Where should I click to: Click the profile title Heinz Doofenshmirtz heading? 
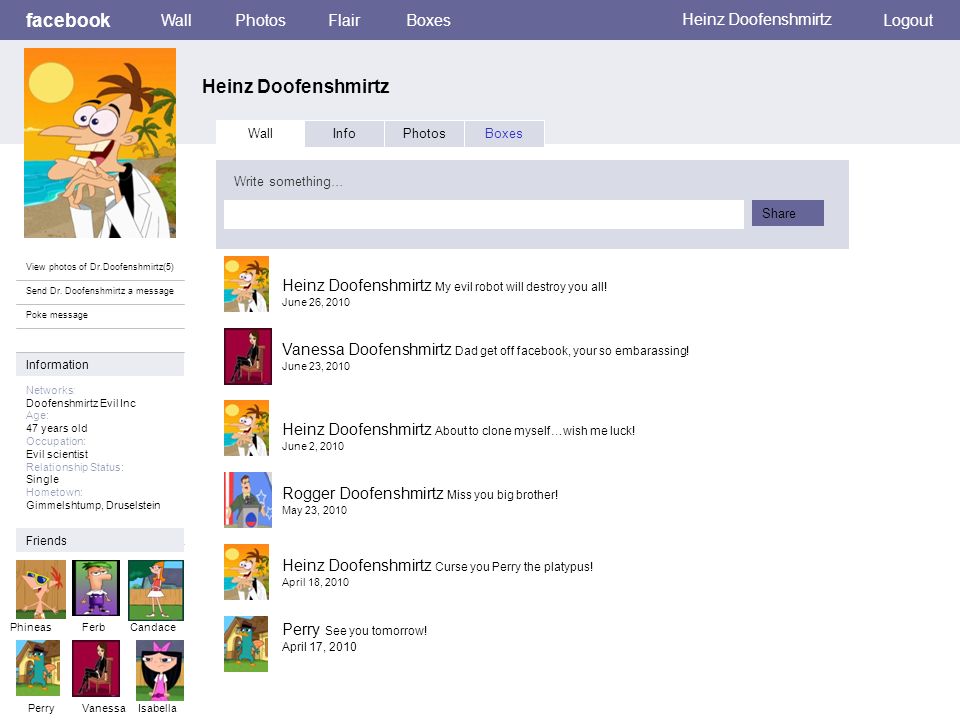pyautogui.click(x=296, y=86)
